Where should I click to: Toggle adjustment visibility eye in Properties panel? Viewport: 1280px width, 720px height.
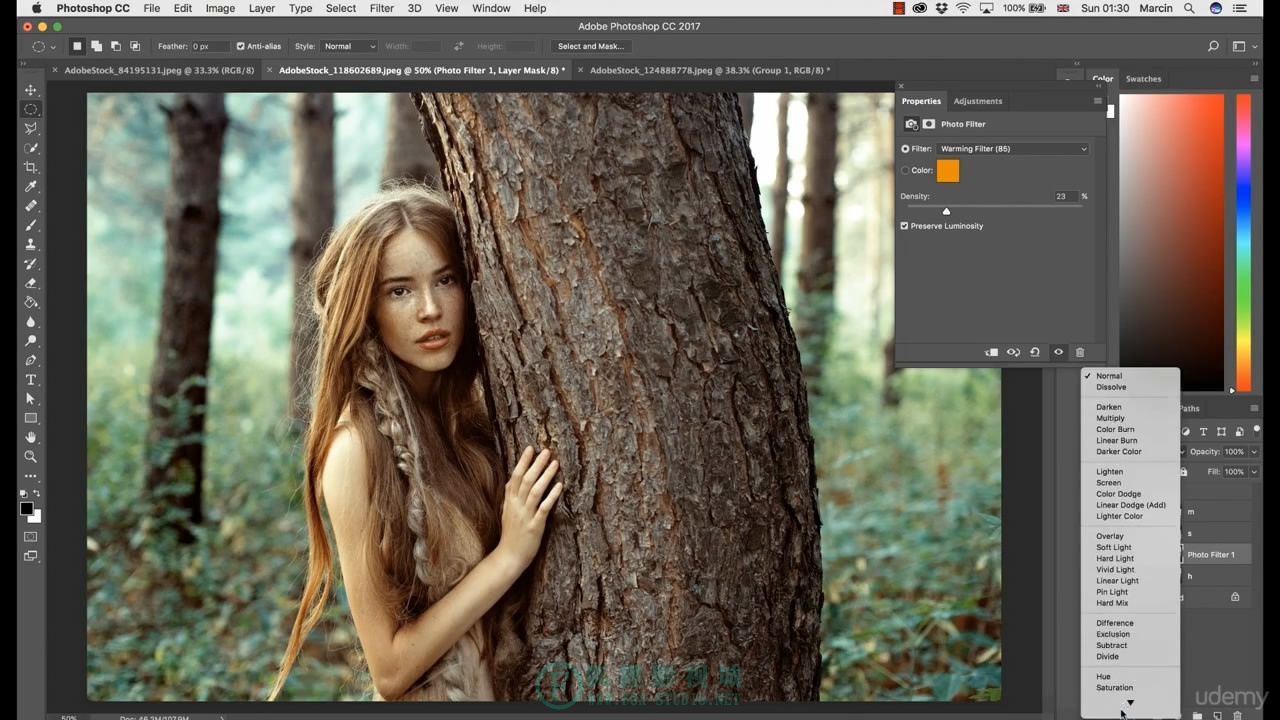(x=1058, y=352)
